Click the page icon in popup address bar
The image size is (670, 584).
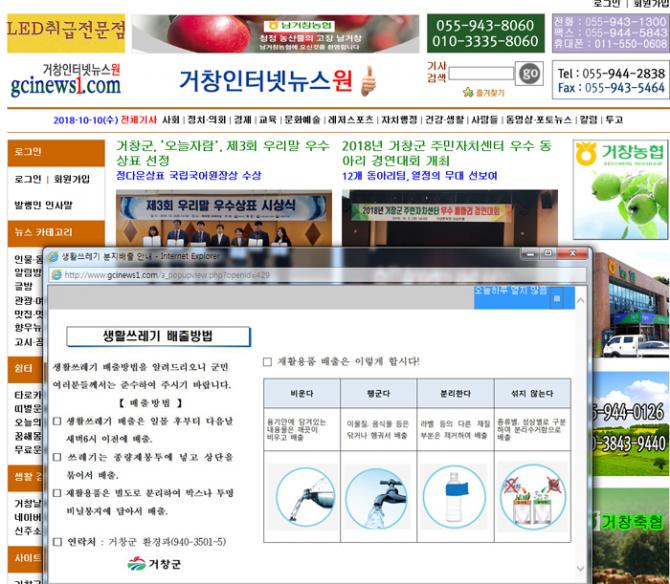click(56, 275)
